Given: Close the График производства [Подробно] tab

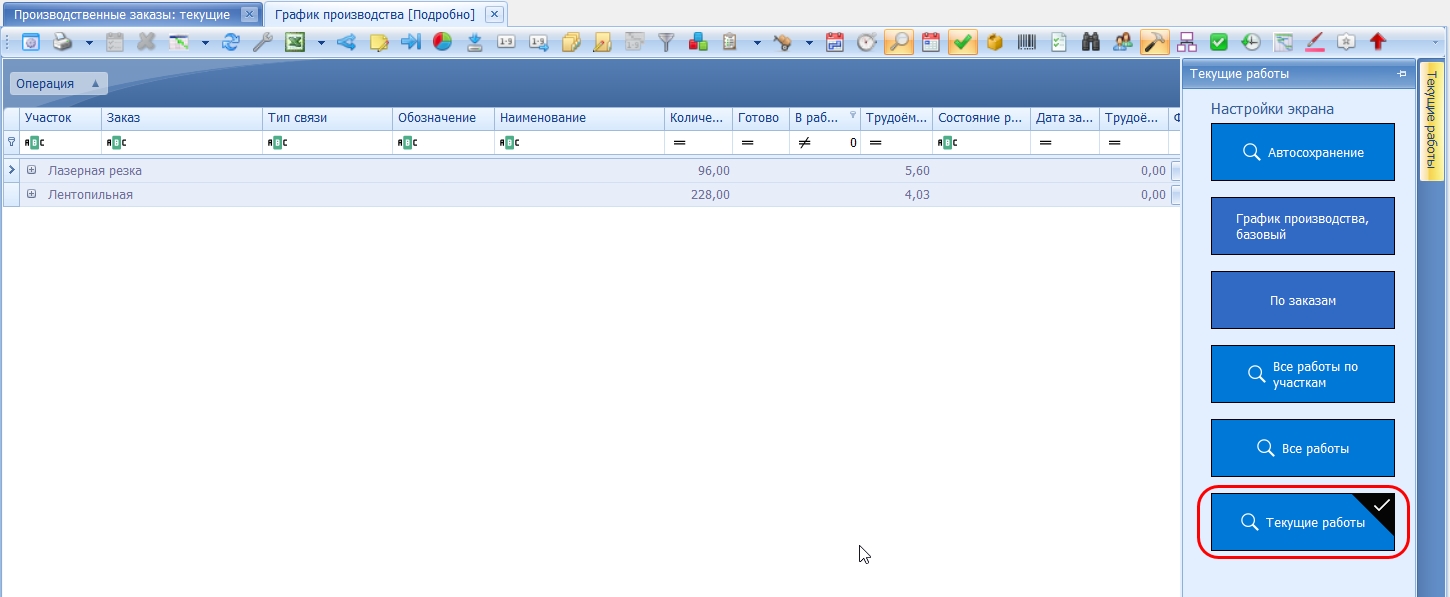Looking at the screenshot, I should pyautogui.click(x=493, y=15).
